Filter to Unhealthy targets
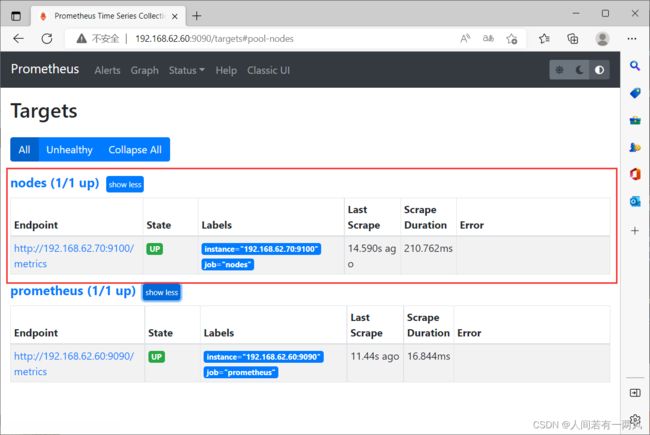Screen dimensions: 650x435 point(69,149)
